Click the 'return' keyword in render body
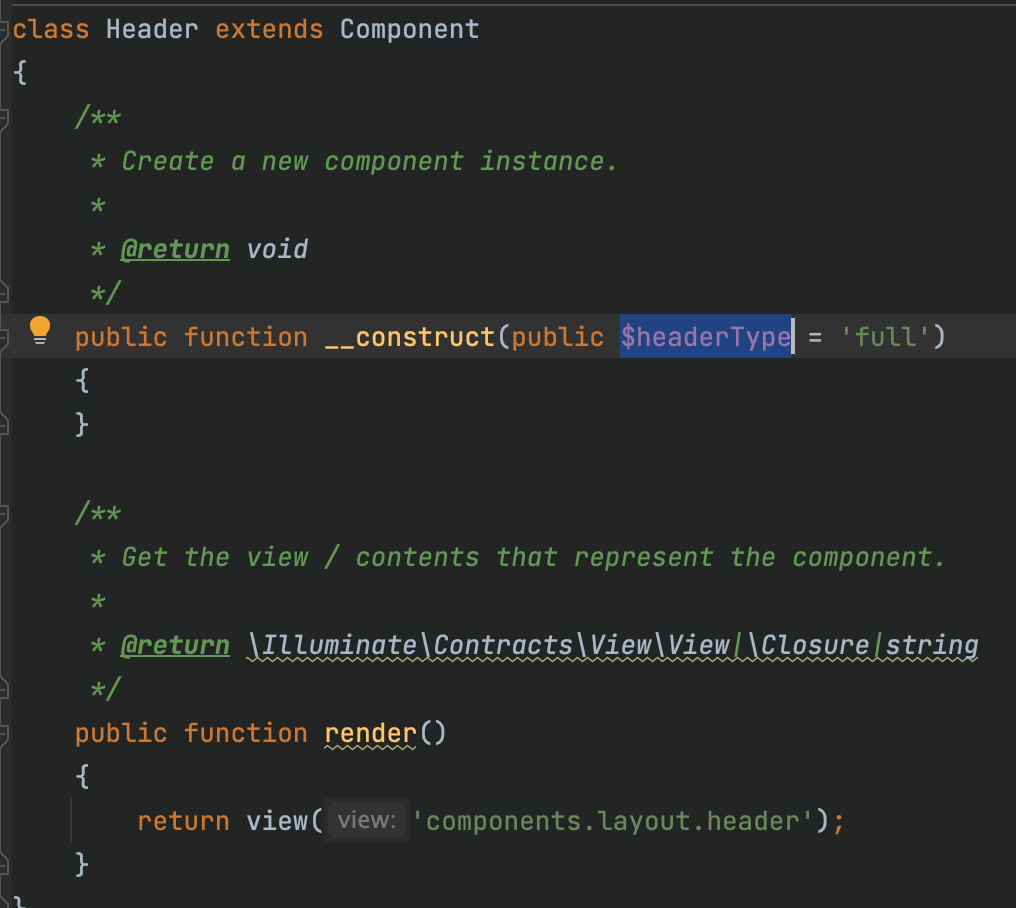 (x=183, y=821)
